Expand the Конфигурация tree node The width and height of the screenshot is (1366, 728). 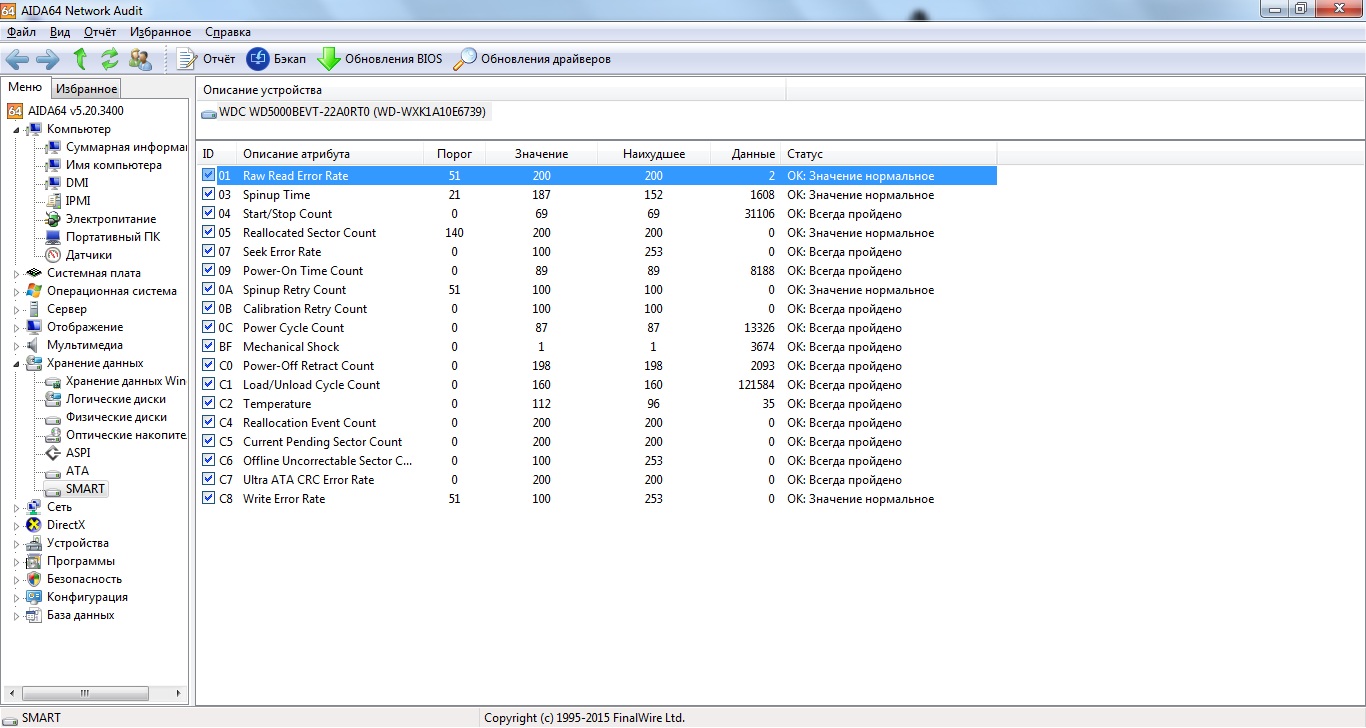[16, 597]
